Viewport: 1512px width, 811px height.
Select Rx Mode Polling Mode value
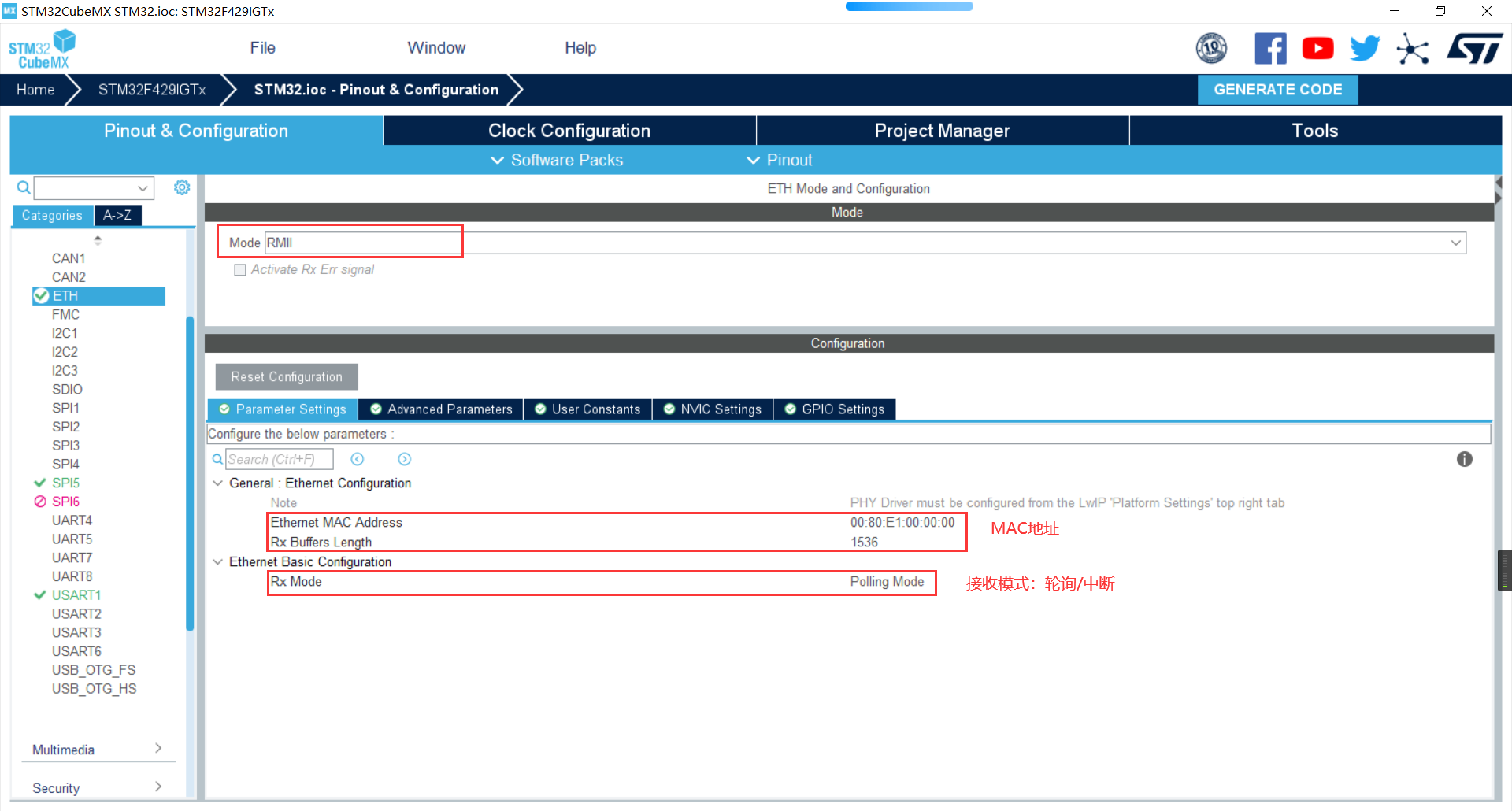[x=887, y=581]
